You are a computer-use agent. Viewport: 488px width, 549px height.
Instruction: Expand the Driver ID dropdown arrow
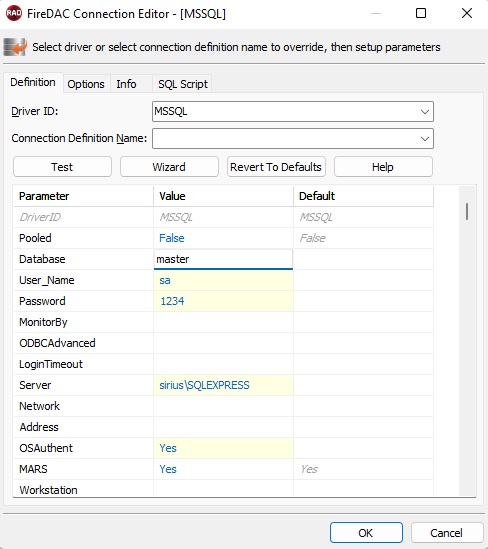(x=425, y=112)
